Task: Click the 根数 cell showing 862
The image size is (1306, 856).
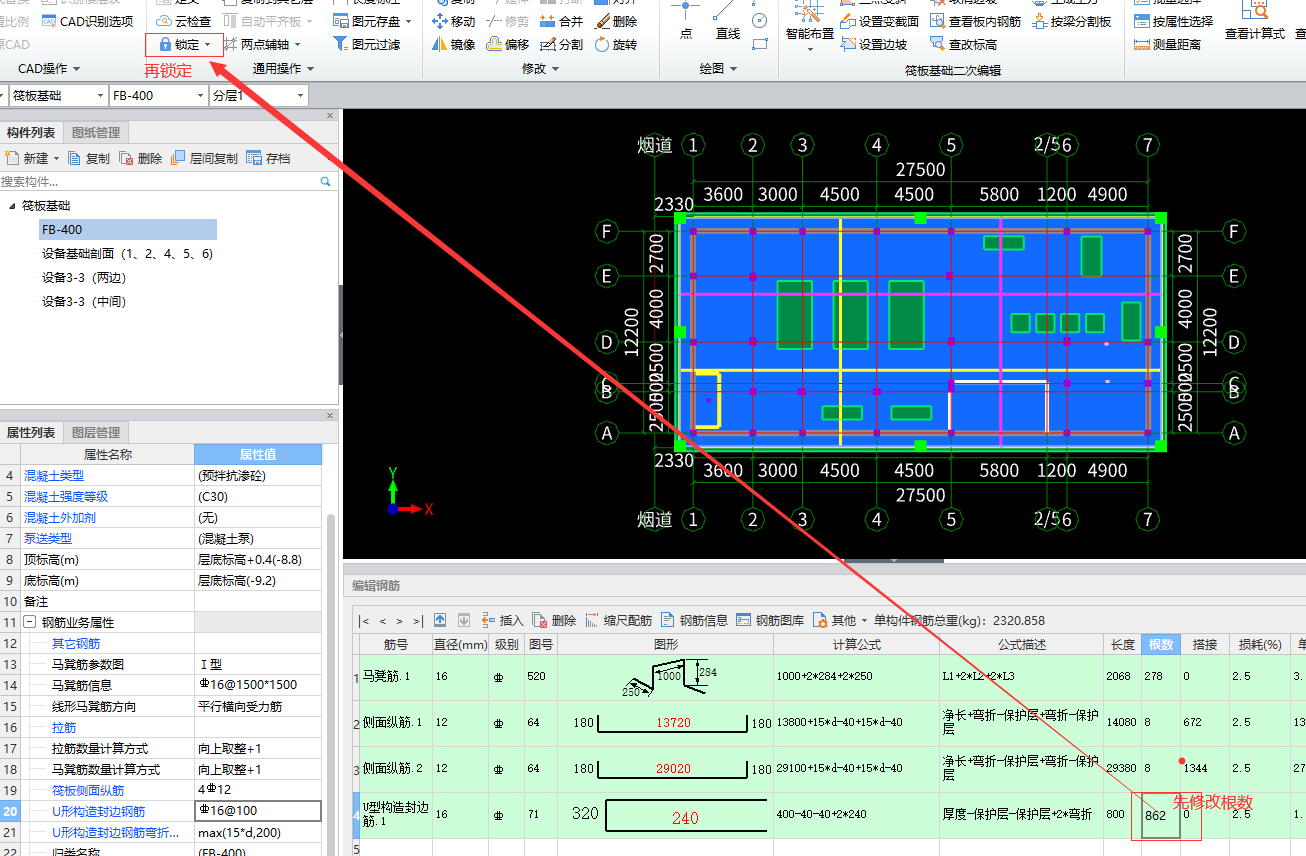Action: pyautogui.click(x=1159, y=815)
